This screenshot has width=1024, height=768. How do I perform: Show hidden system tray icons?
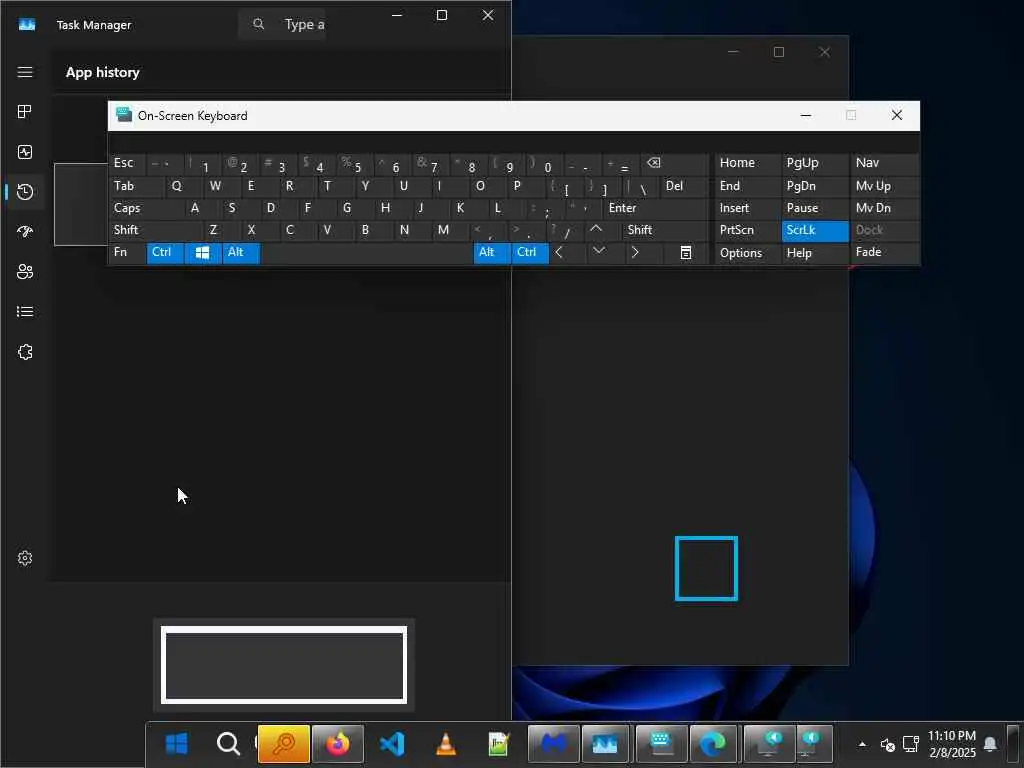[862, 744]
